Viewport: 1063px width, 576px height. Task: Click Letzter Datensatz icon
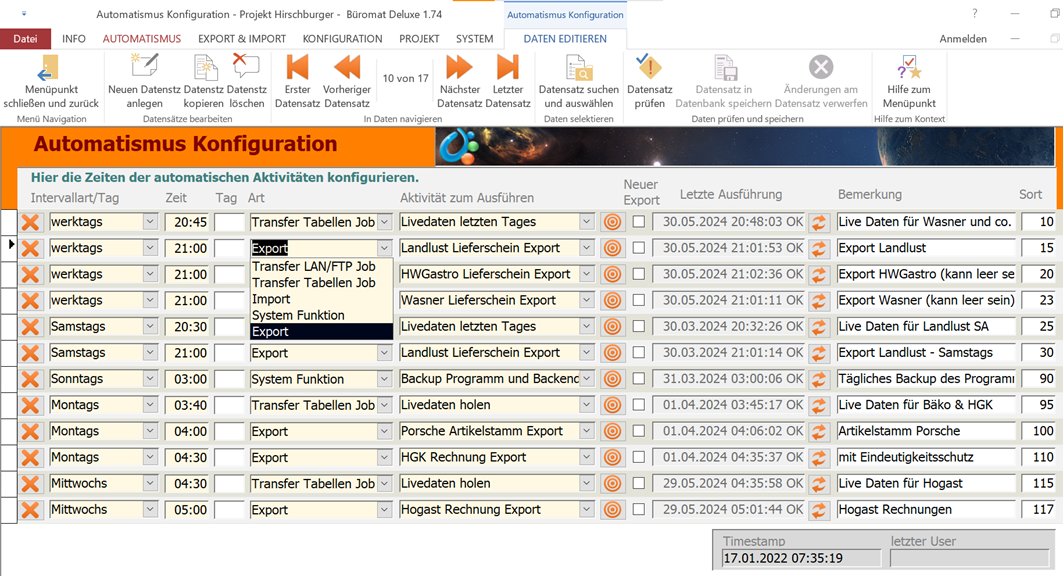point(508,68)
